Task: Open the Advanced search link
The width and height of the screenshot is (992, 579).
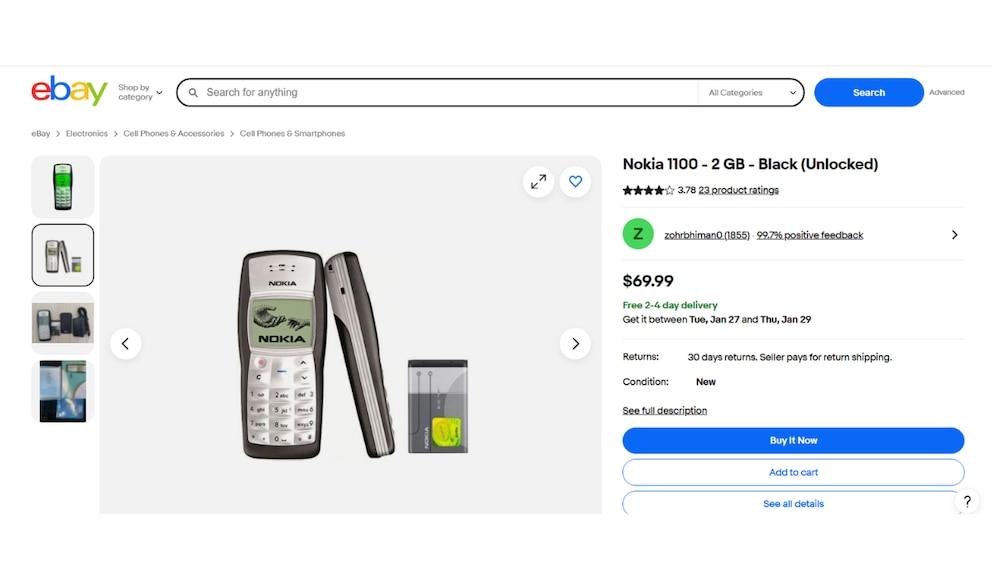Action: [946, 91]
